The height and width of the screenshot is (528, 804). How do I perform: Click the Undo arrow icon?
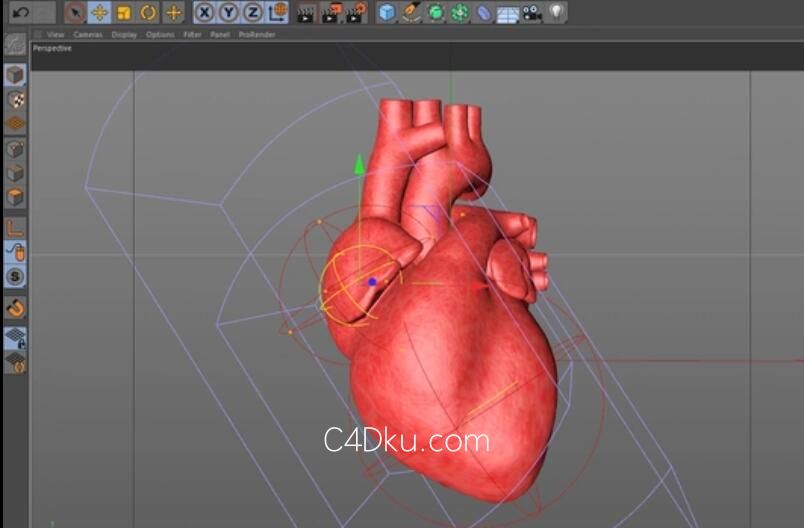[20, 13]
